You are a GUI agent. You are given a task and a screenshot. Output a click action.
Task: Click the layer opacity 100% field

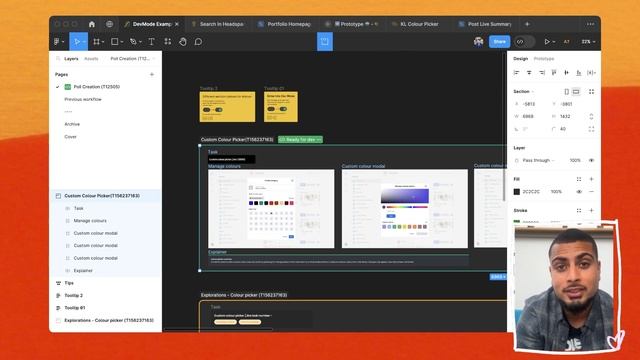coord(575,160)
